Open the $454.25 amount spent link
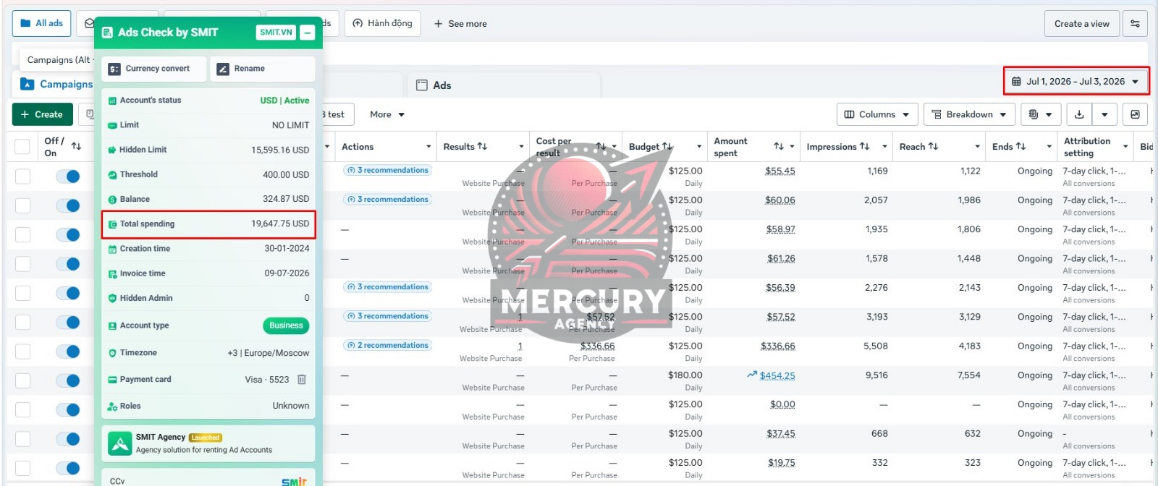The height and width of the screenshot is (486, 1158). coord(777,375)
